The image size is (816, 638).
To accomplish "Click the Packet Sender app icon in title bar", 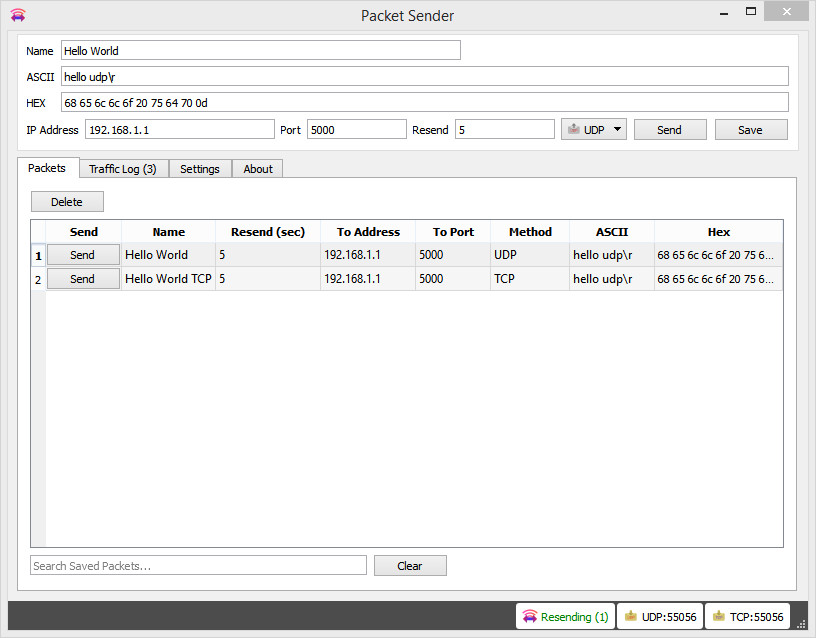I will pyautogui.click(x=18, y=15).
